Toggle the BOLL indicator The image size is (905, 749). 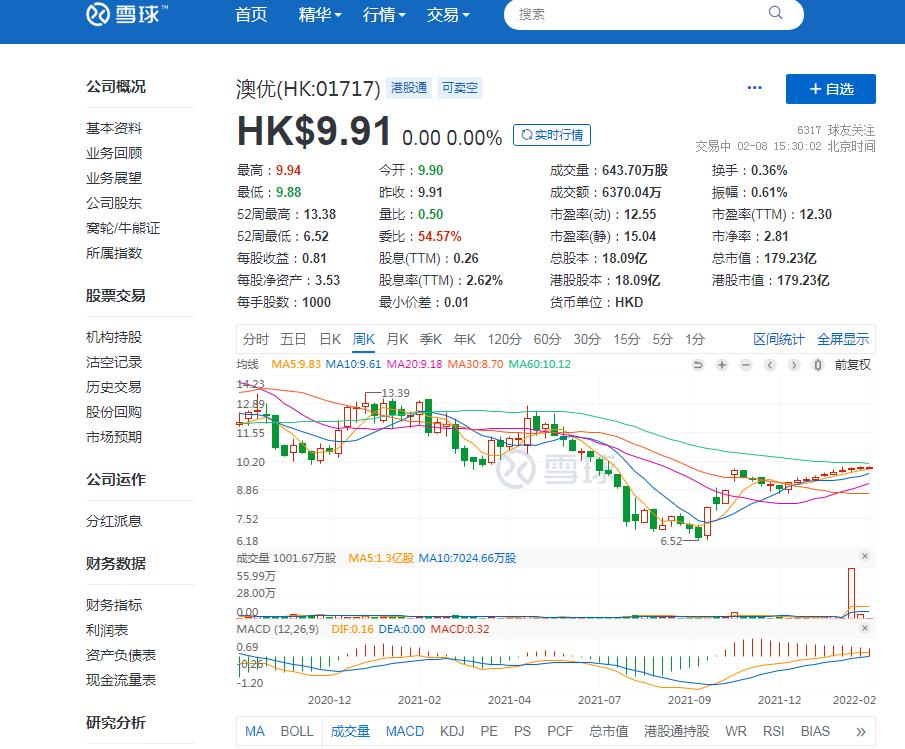coord(296,731)
